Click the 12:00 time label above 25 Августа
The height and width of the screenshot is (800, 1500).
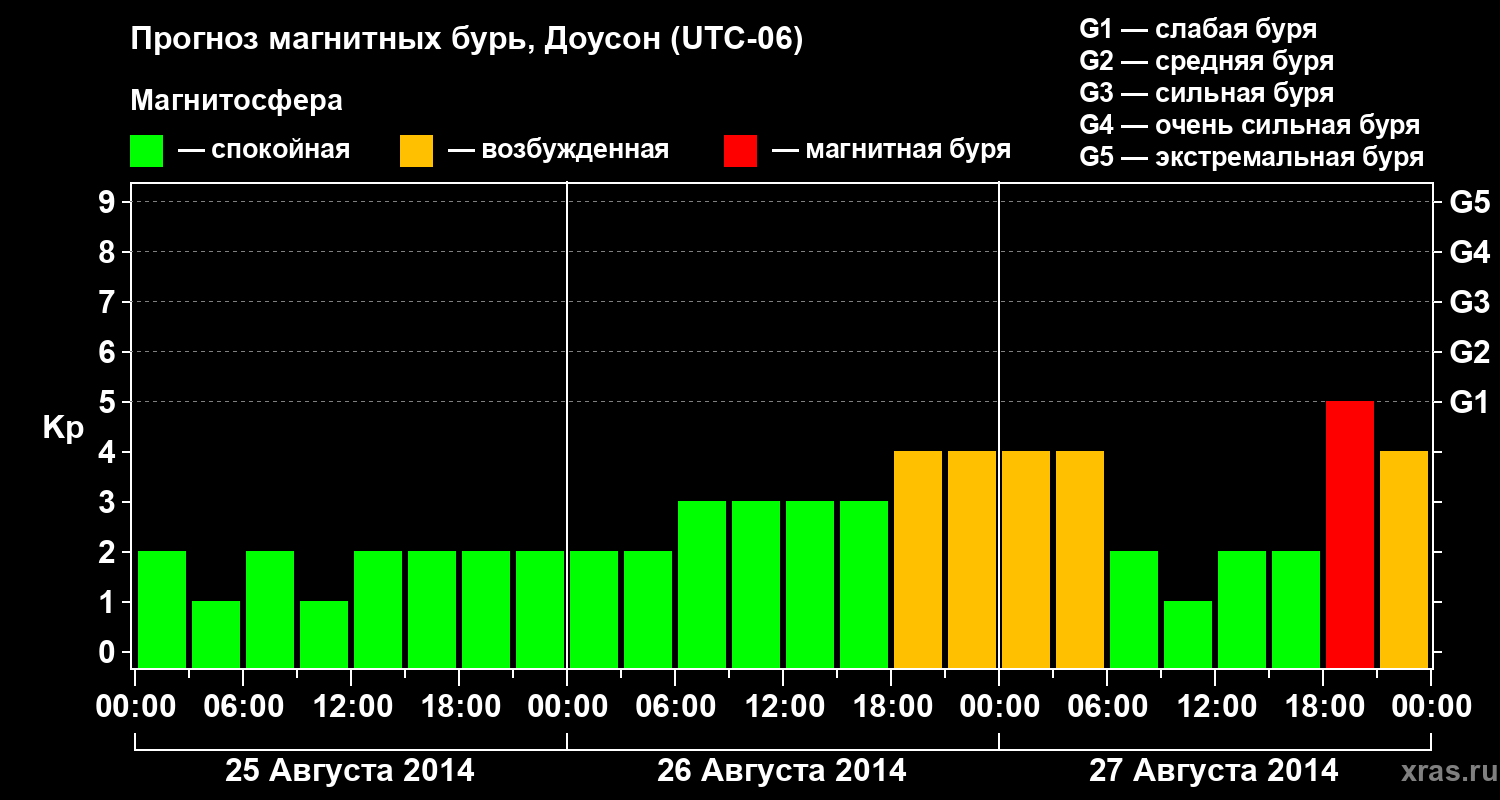(351, 707)
